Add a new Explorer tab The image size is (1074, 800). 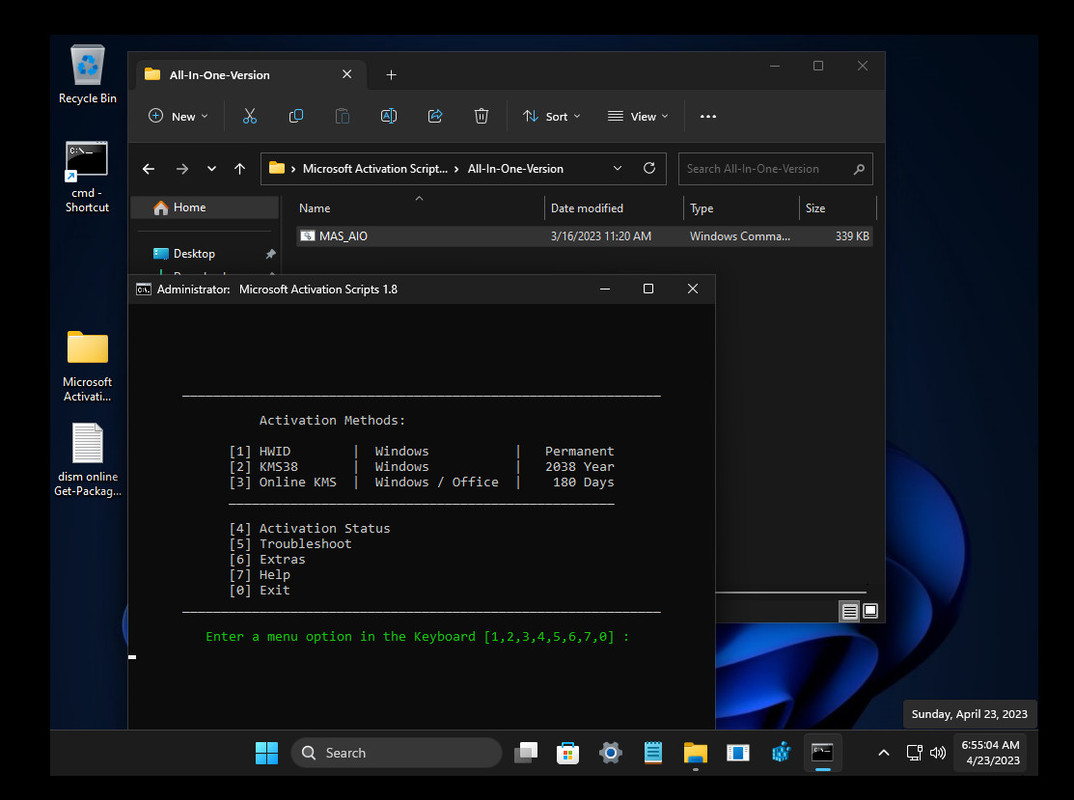point(391,75)
